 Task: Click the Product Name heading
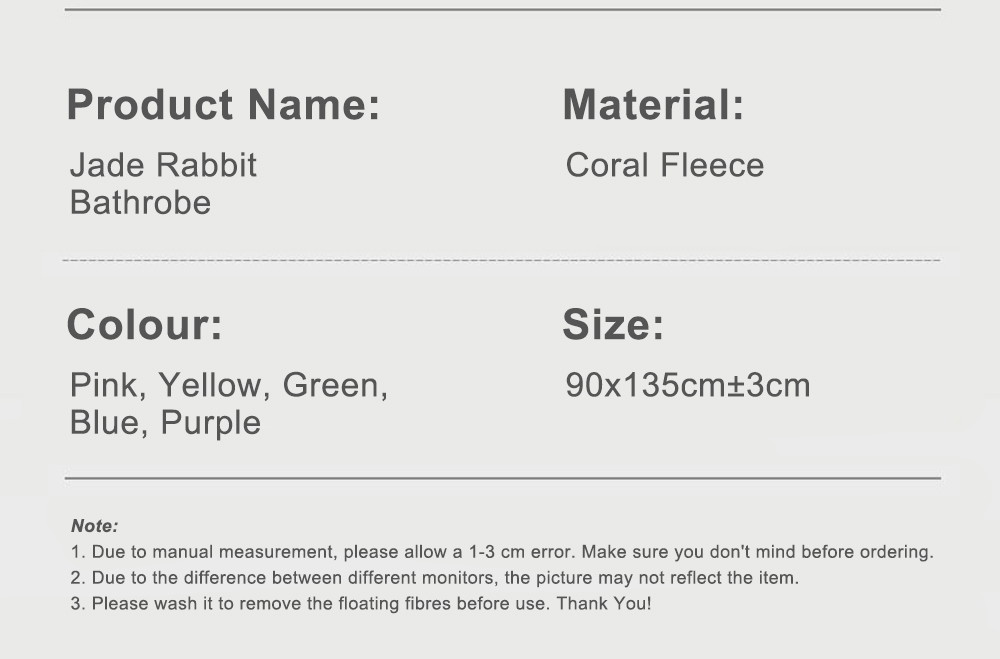tap(223, 105)
